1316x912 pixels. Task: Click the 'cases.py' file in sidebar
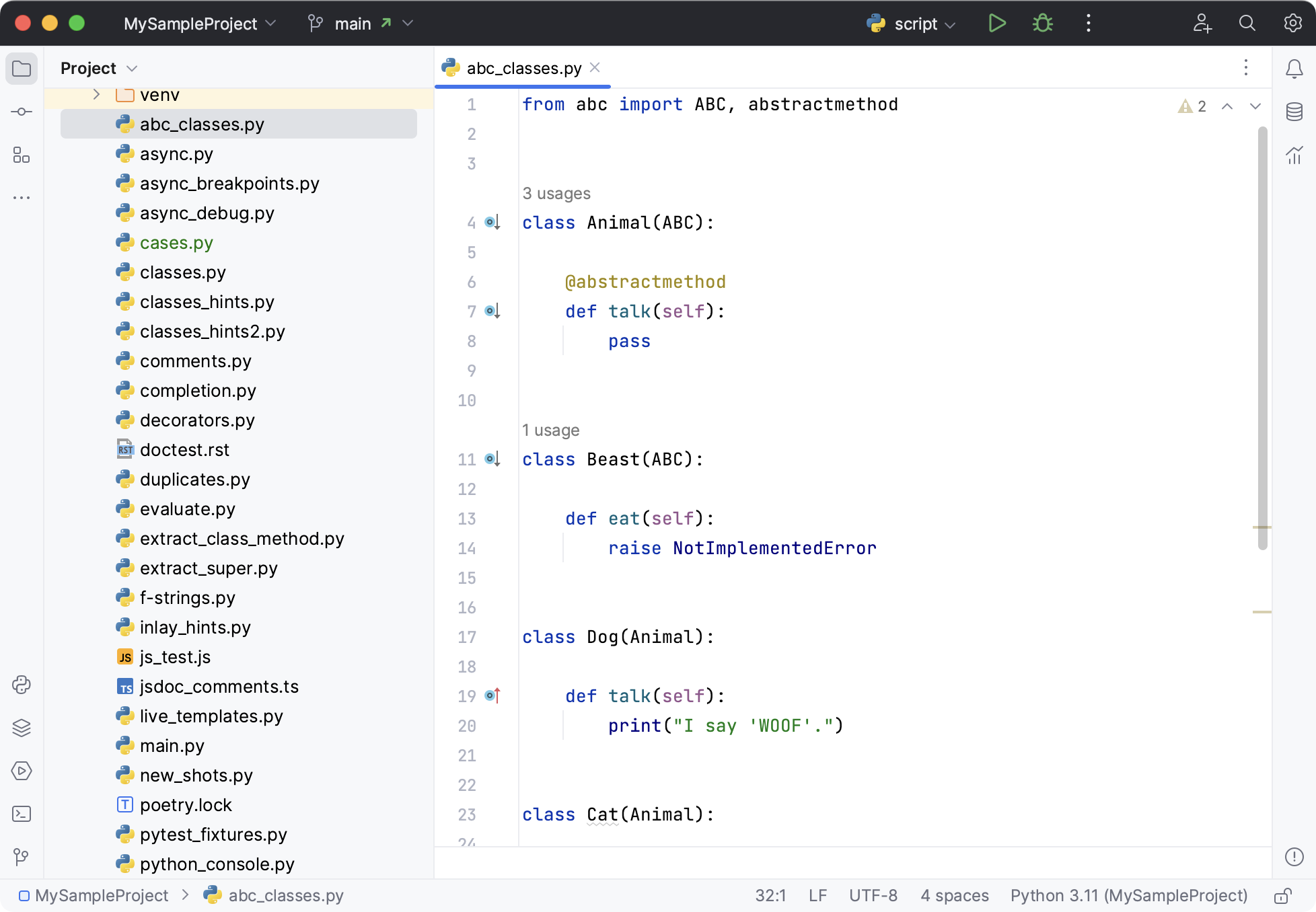pos(176,243)
